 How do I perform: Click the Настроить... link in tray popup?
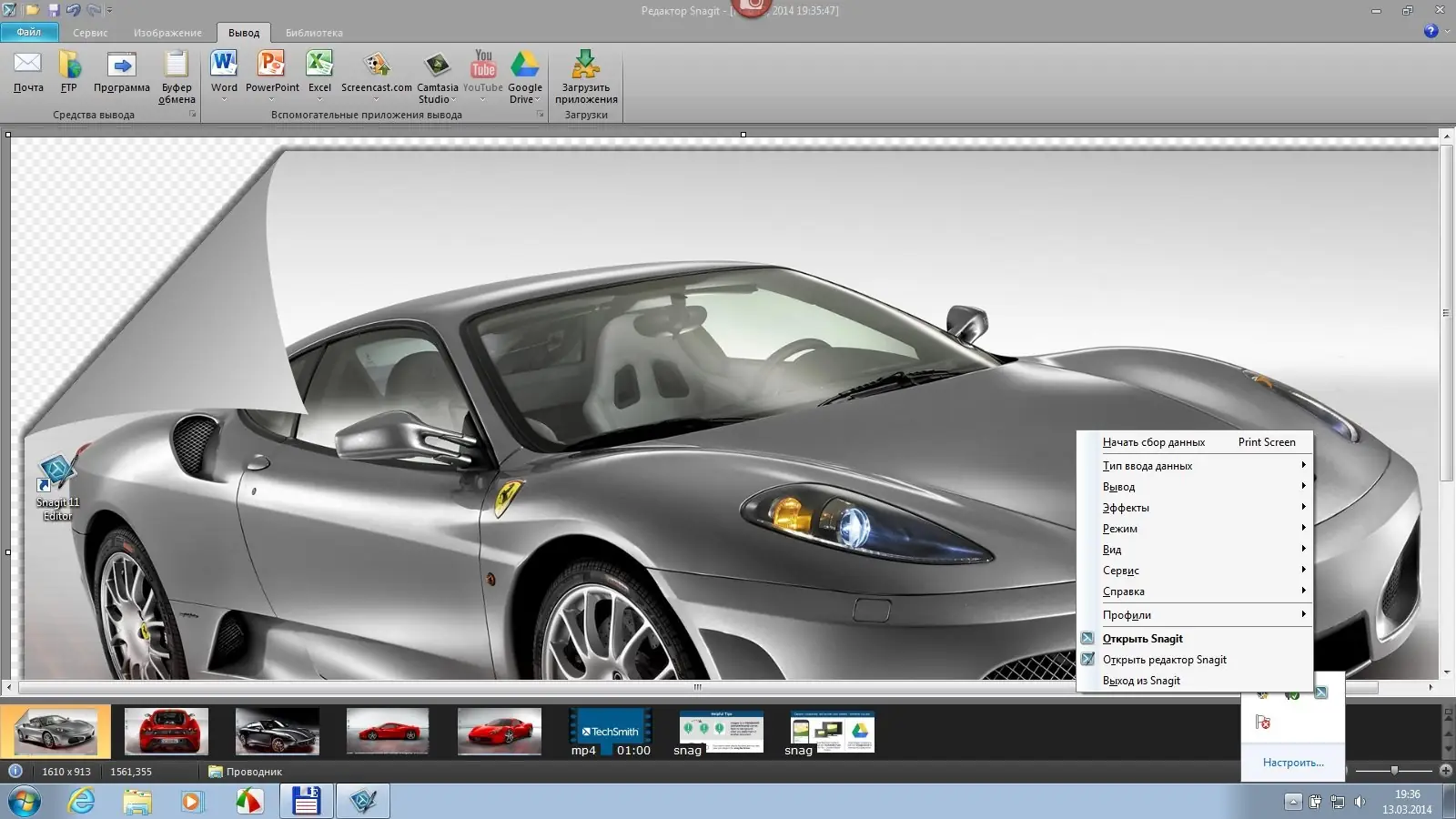pos(1292,763)
